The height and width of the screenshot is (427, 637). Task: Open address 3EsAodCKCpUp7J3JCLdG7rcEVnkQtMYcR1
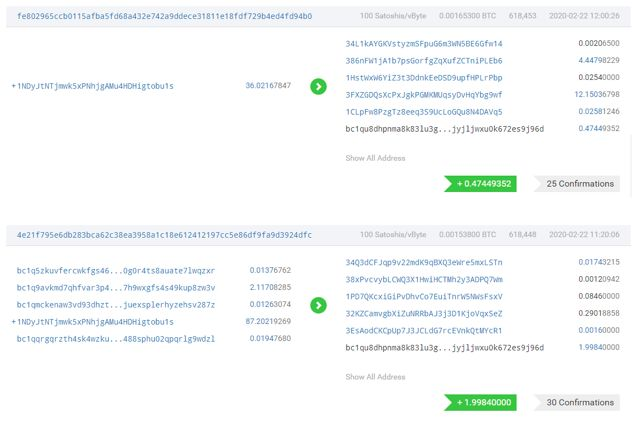(x=424, y=331)
